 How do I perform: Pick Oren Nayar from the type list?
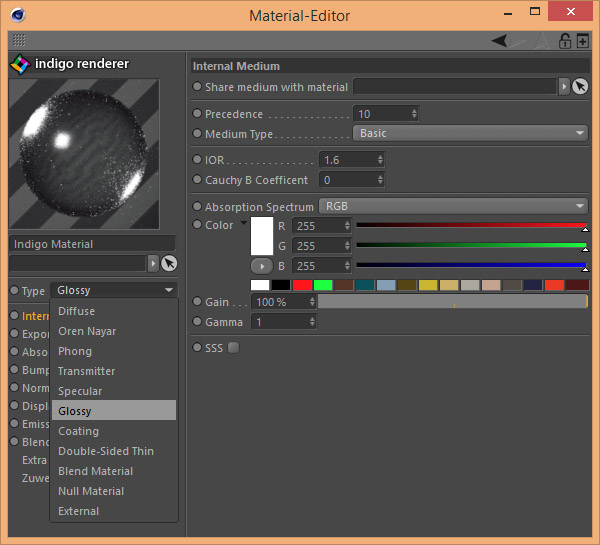(x=87, y=331)
